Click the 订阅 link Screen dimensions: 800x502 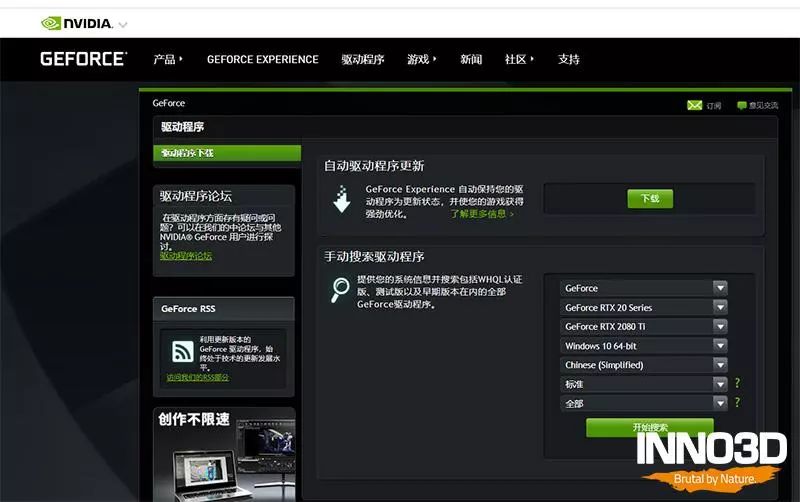(714, 106)
